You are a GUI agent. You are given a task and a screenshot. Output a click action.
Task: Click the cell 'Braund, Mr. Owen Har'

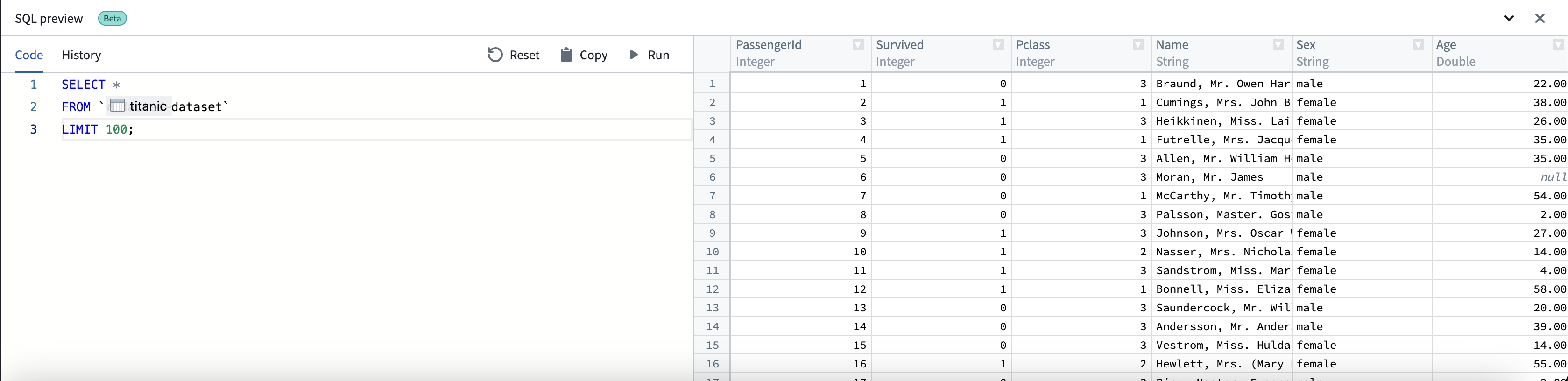pos(1221,84)
